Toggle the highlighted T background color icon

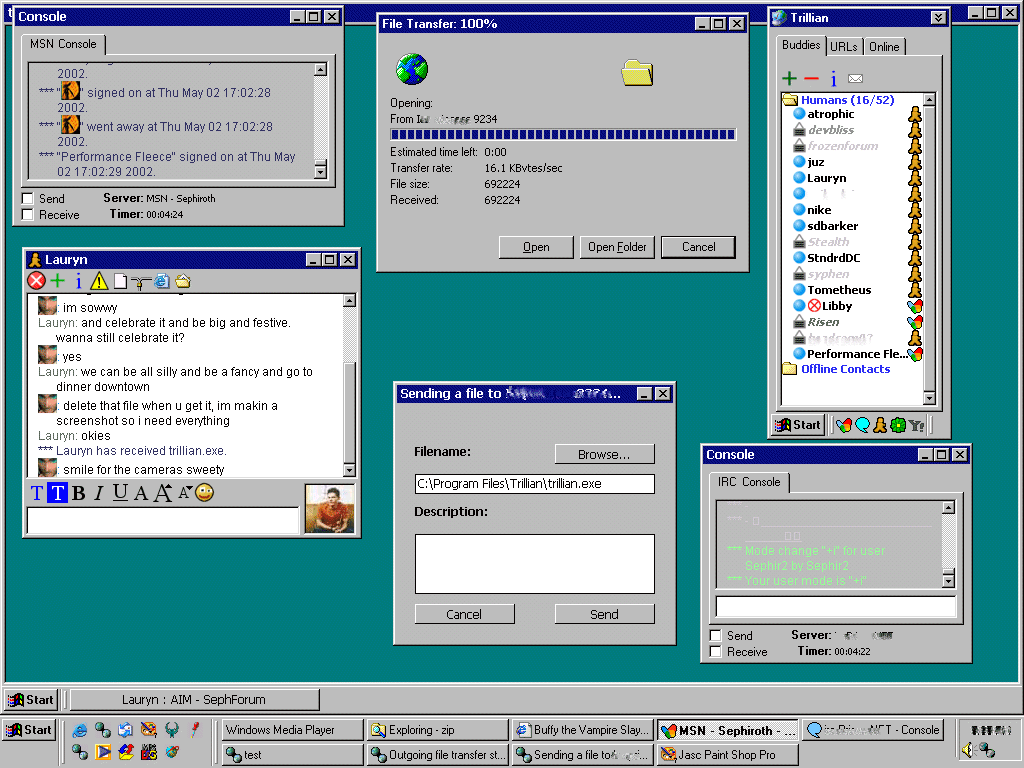pyautogui.click(x=57, y=492)
